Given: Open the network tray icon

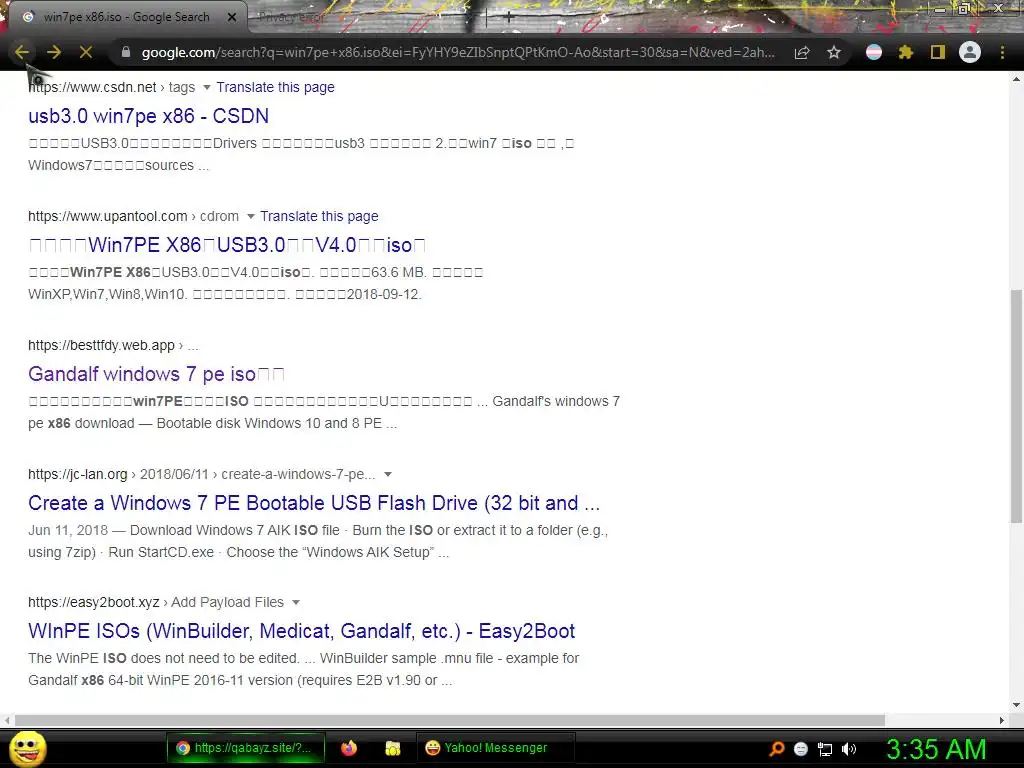Looking at the screenshot, I should pyautogui.click(x=825, y=749).
